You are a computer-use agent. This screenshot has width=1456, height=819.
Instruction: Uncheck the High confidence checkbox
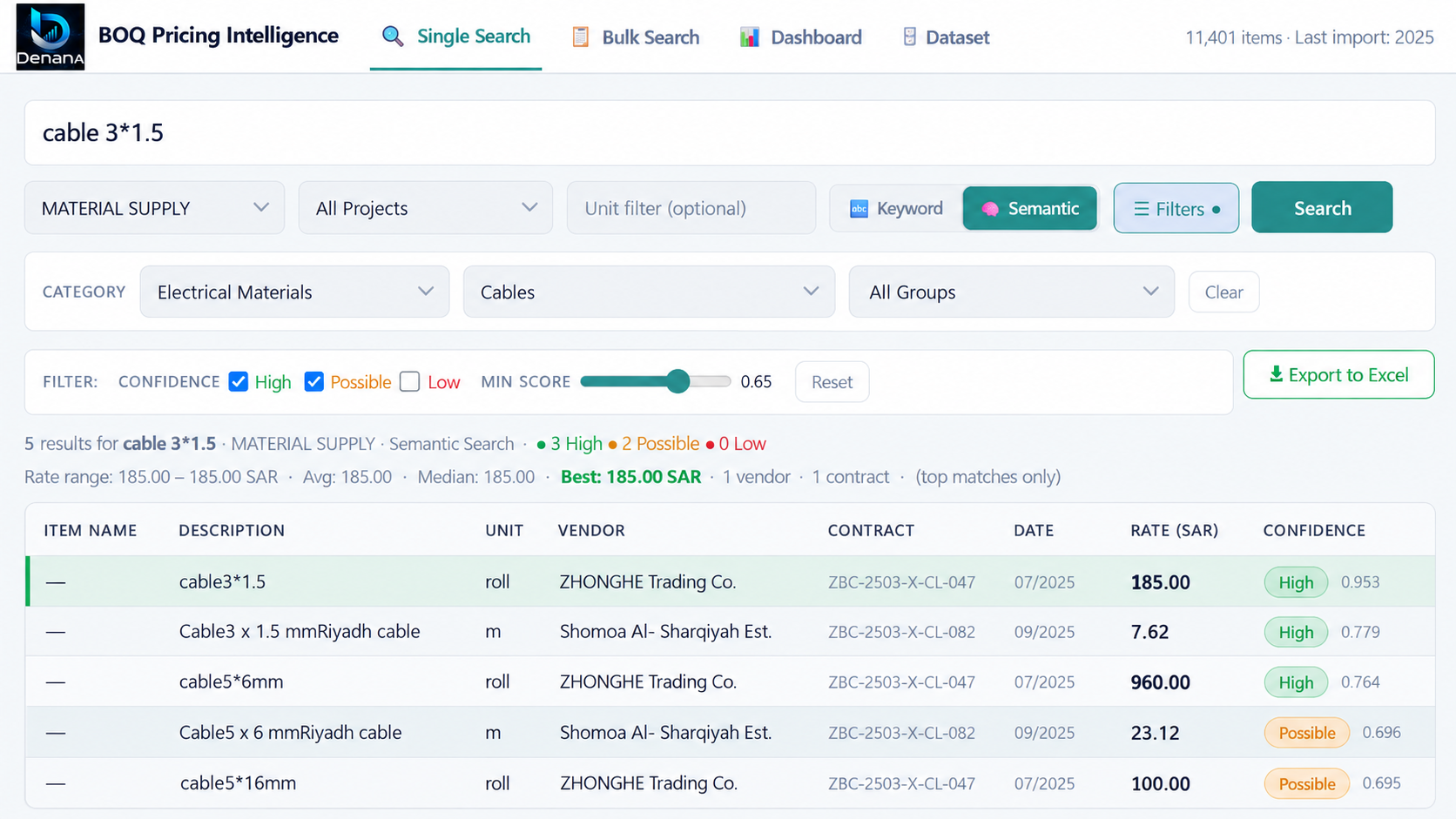click(238, 381)
